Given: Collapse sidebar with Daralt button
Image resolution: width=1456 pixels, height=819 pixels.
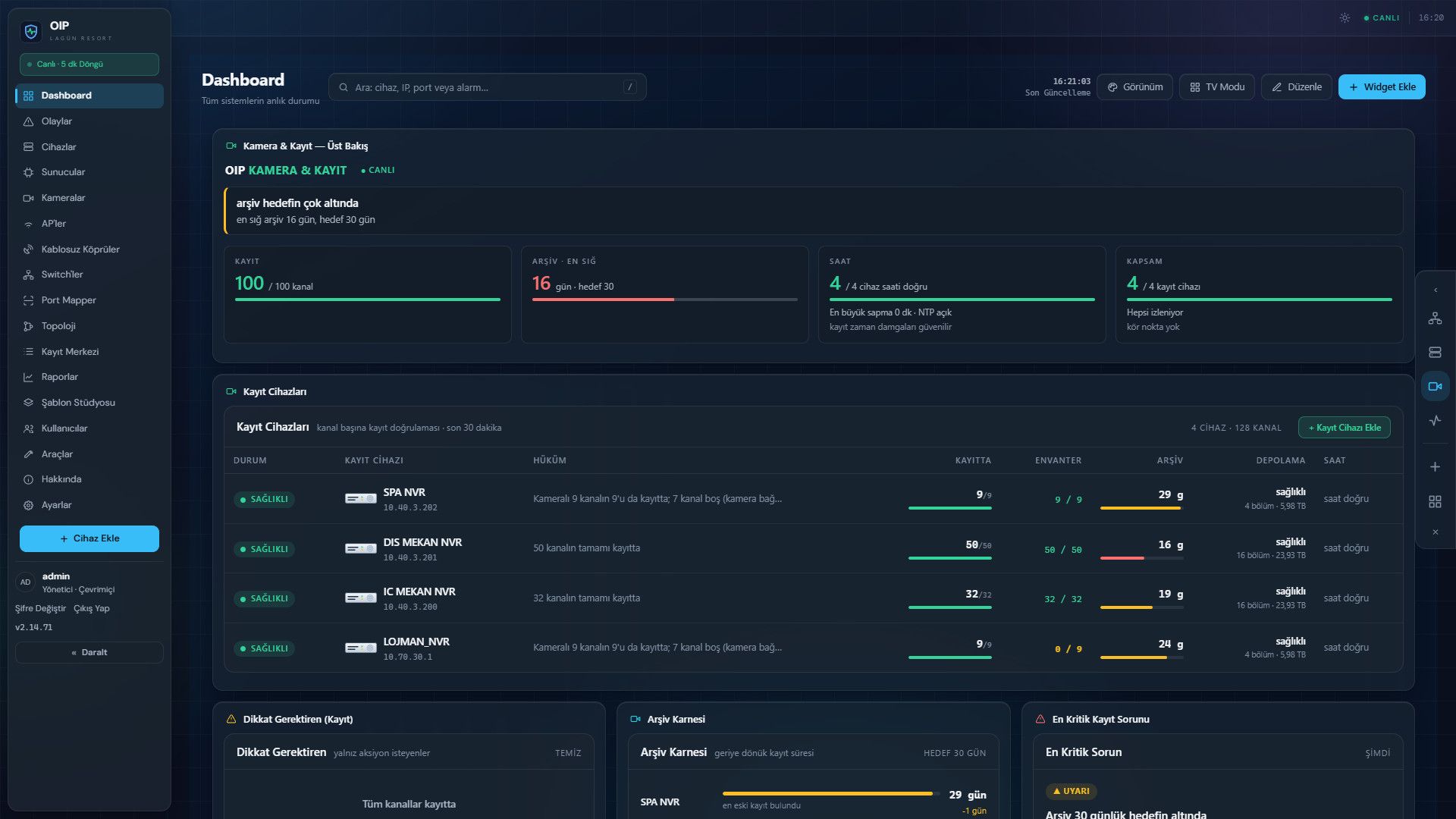Looking at the screenshot, I should pyautogui.click(x=89, y=652).
